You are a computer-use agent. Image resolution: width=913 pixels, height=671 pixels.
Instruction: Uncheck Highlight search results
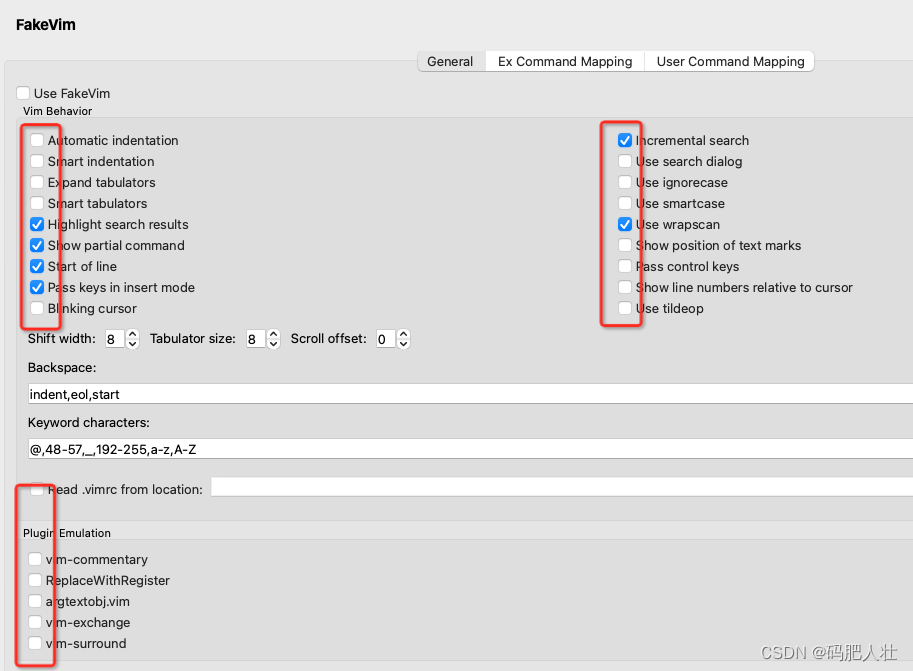pos(37,224)
